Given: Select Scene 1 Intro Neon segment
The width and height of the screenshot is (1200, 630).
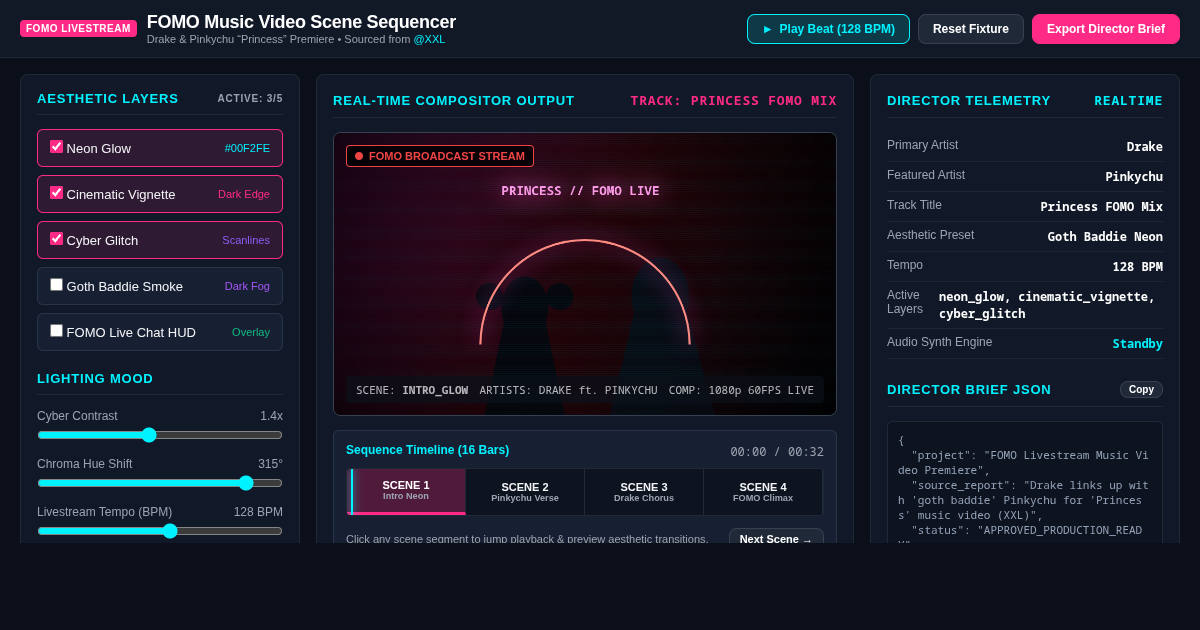Looking at the screenshot, I should [x=406, y=491].
